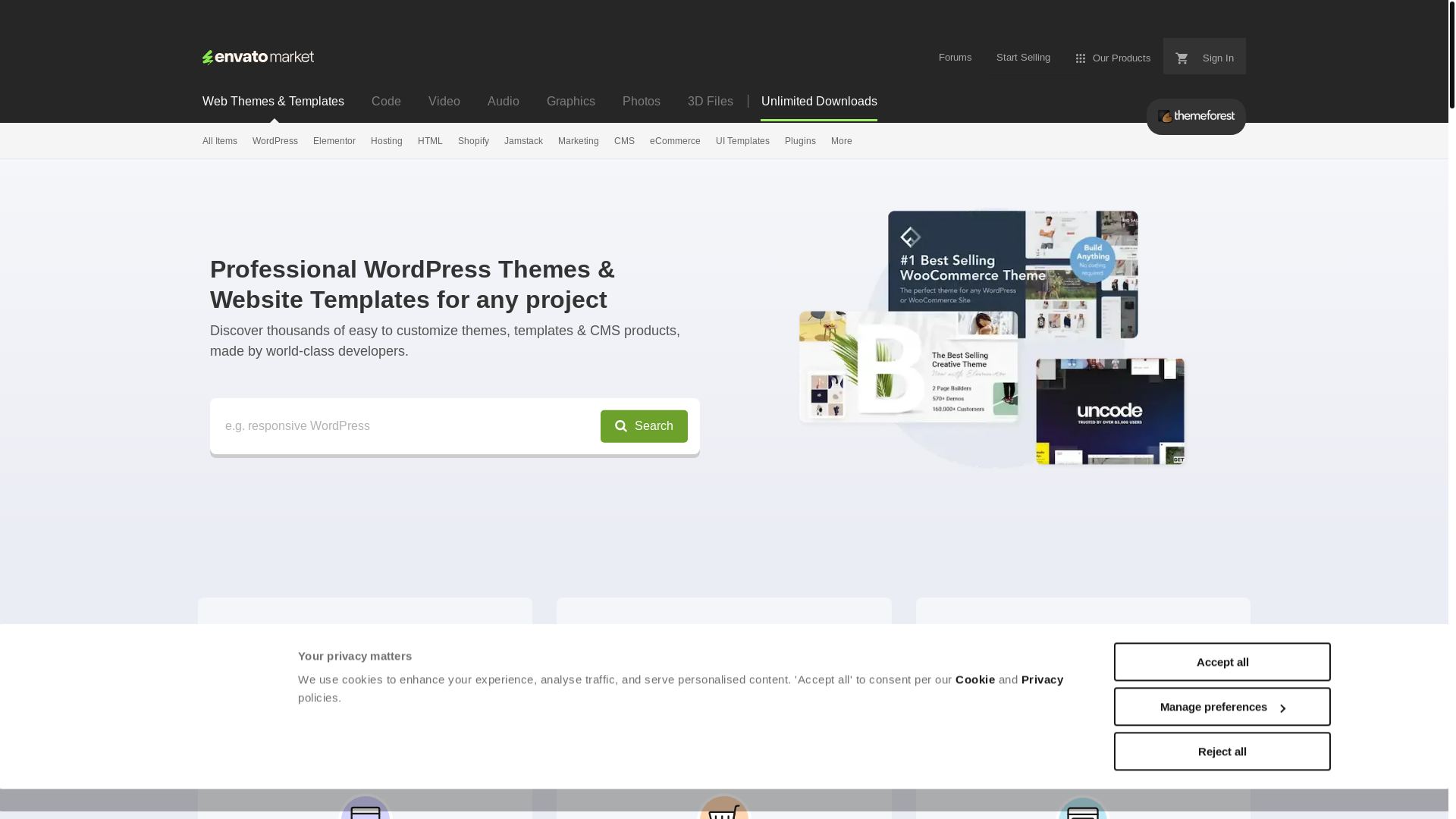
Task: Open Jamstack subcategory
Action: click(523, 141)
